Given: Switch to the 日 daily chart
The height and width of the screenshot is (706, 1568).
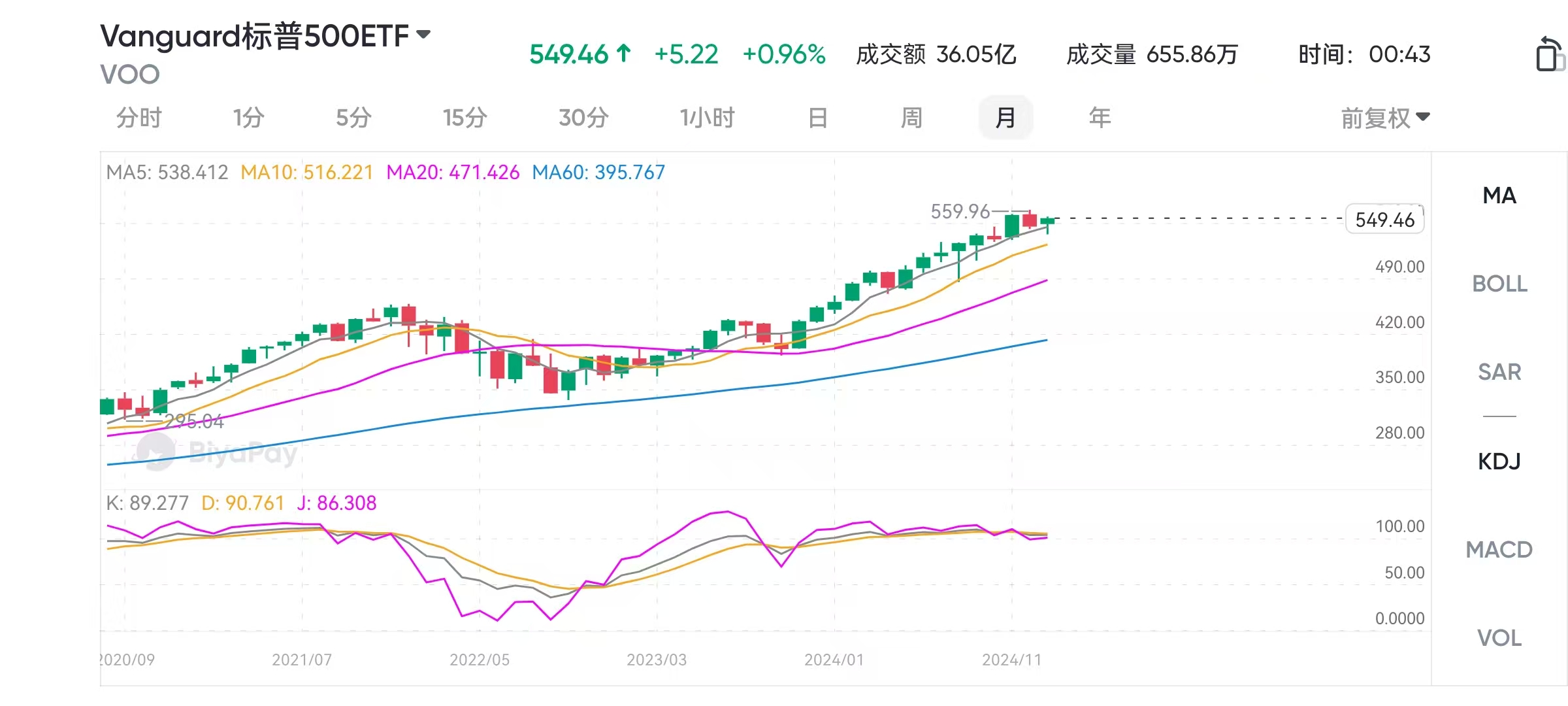Looking at the screenshot, I should (x=817, y=118).
